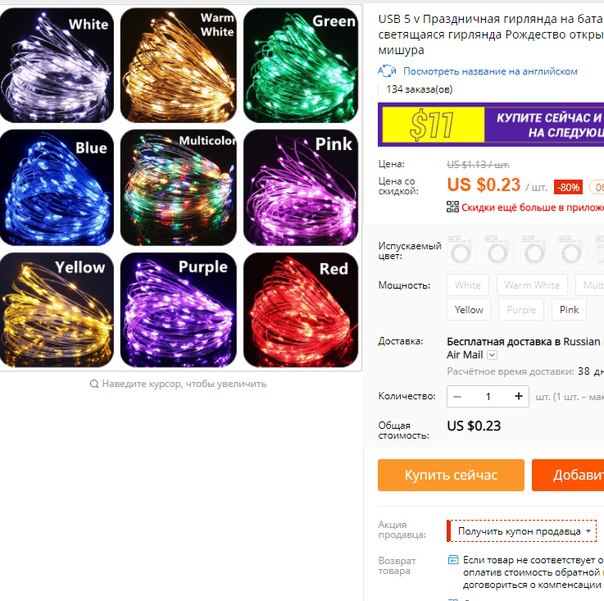Viewport: 604px width, 601px height.
Task: Select the third emitting color thumbnail
Action: [x=534, y=250]
